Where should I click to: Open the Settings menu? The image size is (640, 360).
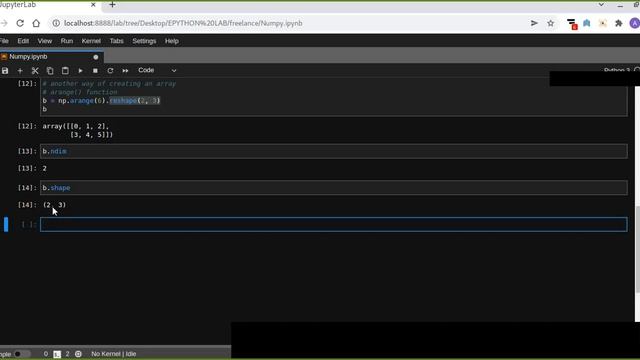(144, 41)
